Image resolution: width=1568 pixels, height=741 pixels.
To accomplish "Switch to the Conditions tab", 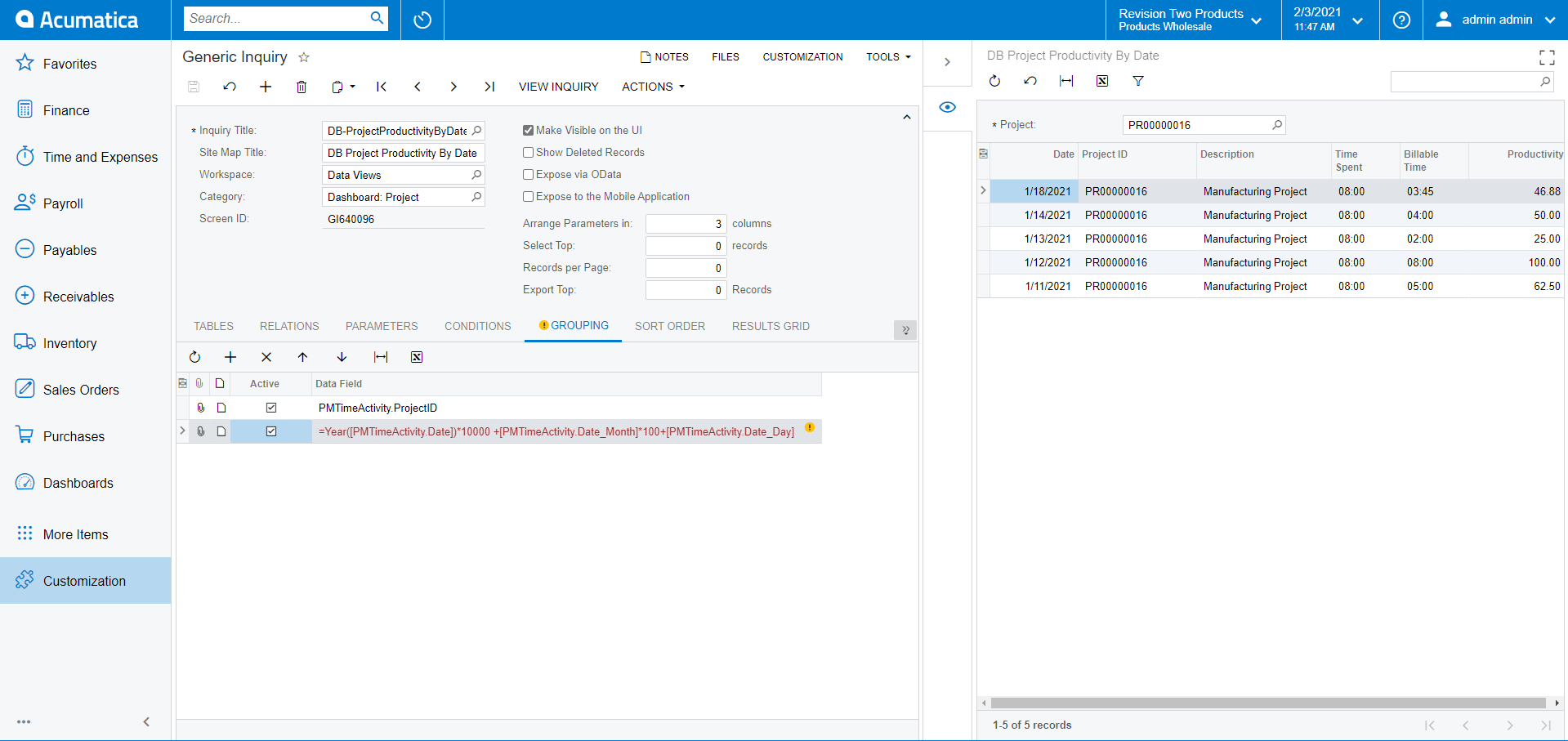I will tap(478, 326).
